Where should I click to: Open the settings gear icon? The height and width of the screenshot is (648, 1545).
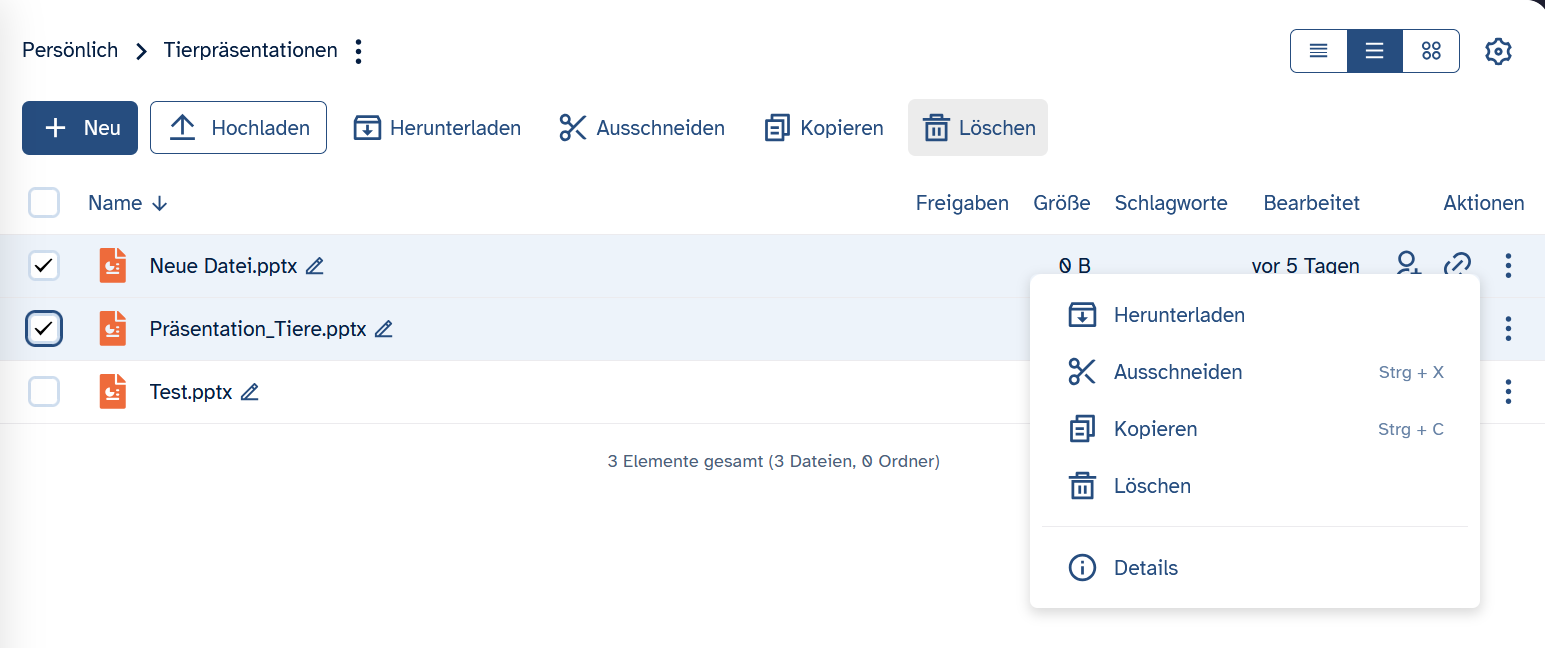[1497, 51]
